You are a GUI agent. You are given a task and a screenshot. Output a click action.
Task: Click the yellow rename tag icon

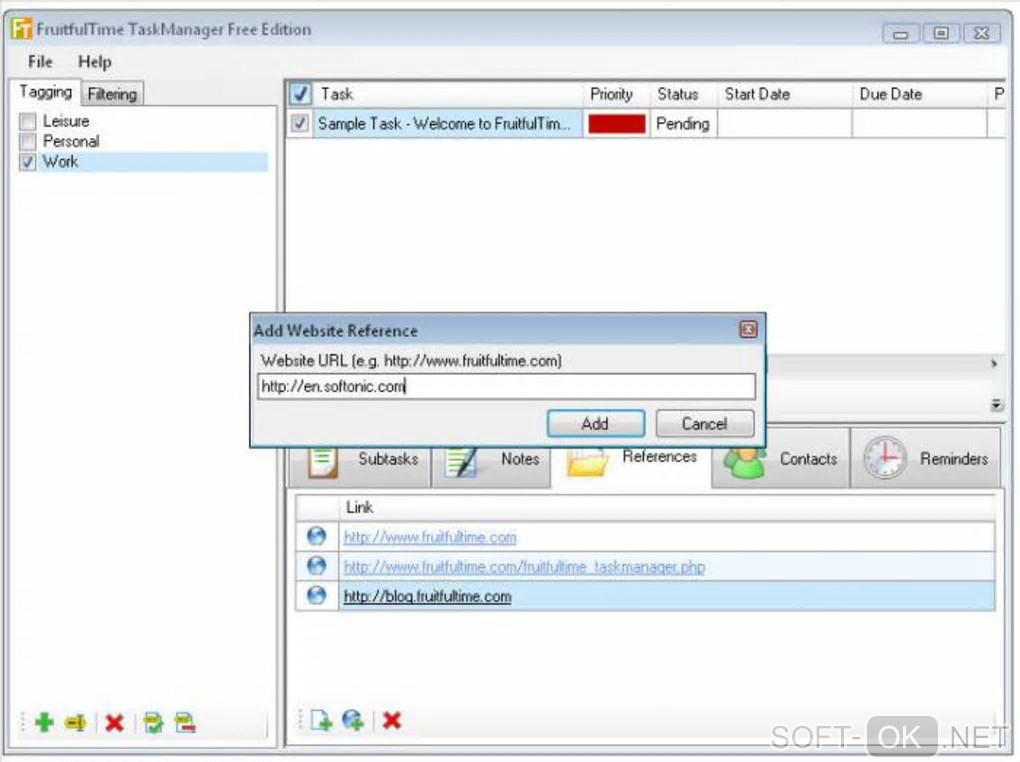76,722
